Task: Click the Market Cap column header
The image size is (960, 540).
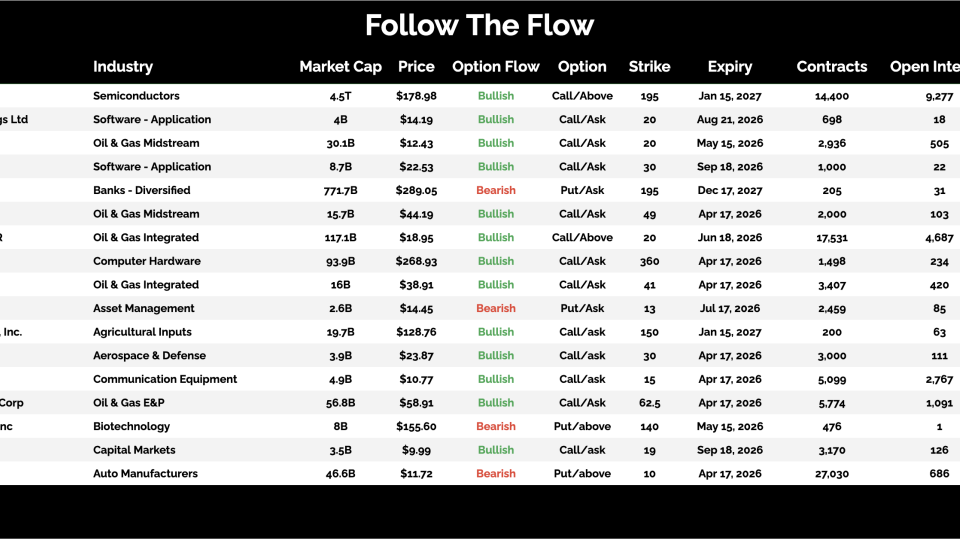Action: coord(340,67)
